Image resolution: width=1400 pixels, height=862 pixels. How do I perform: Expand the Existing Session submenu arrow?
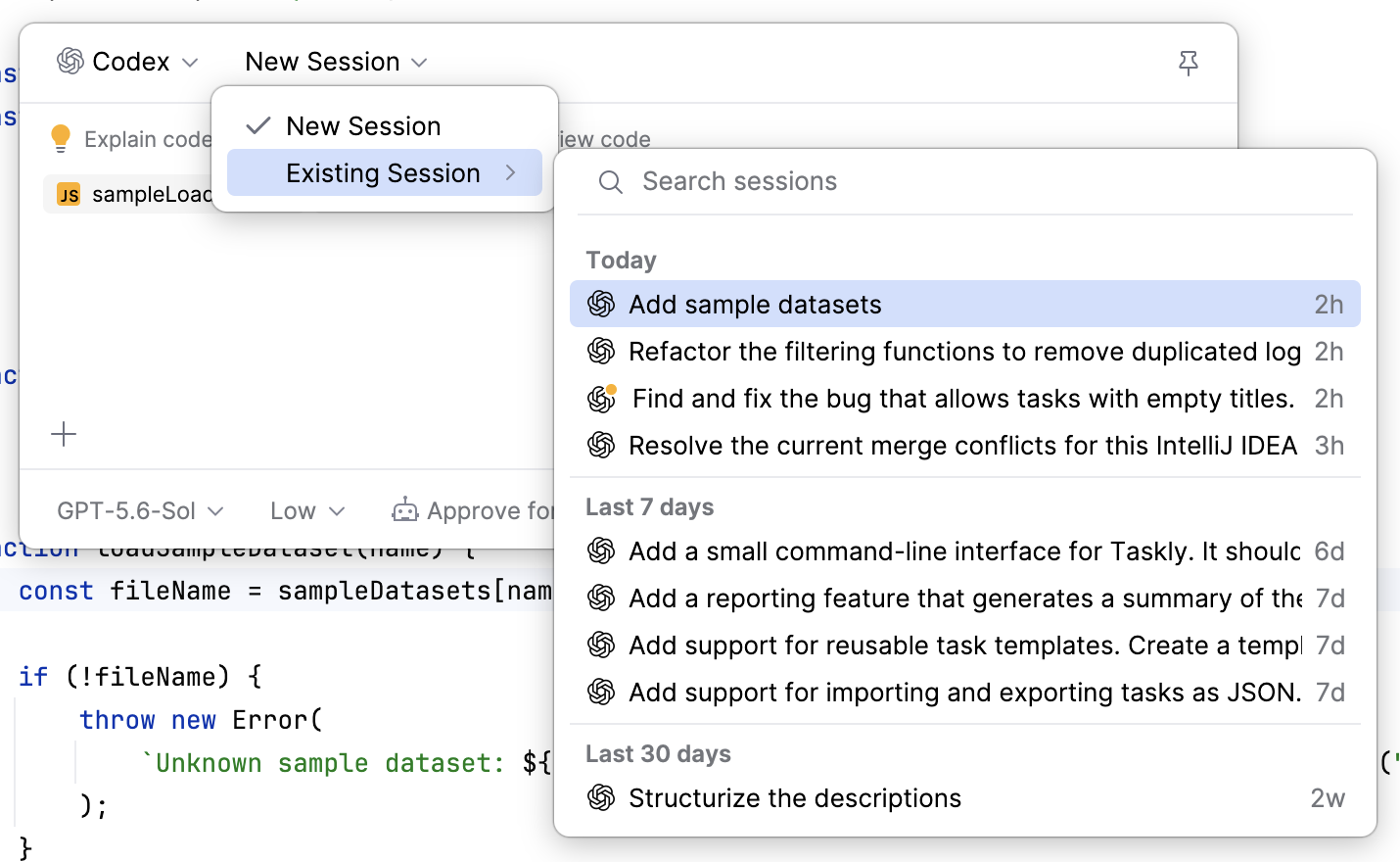[x=510, y=172]
